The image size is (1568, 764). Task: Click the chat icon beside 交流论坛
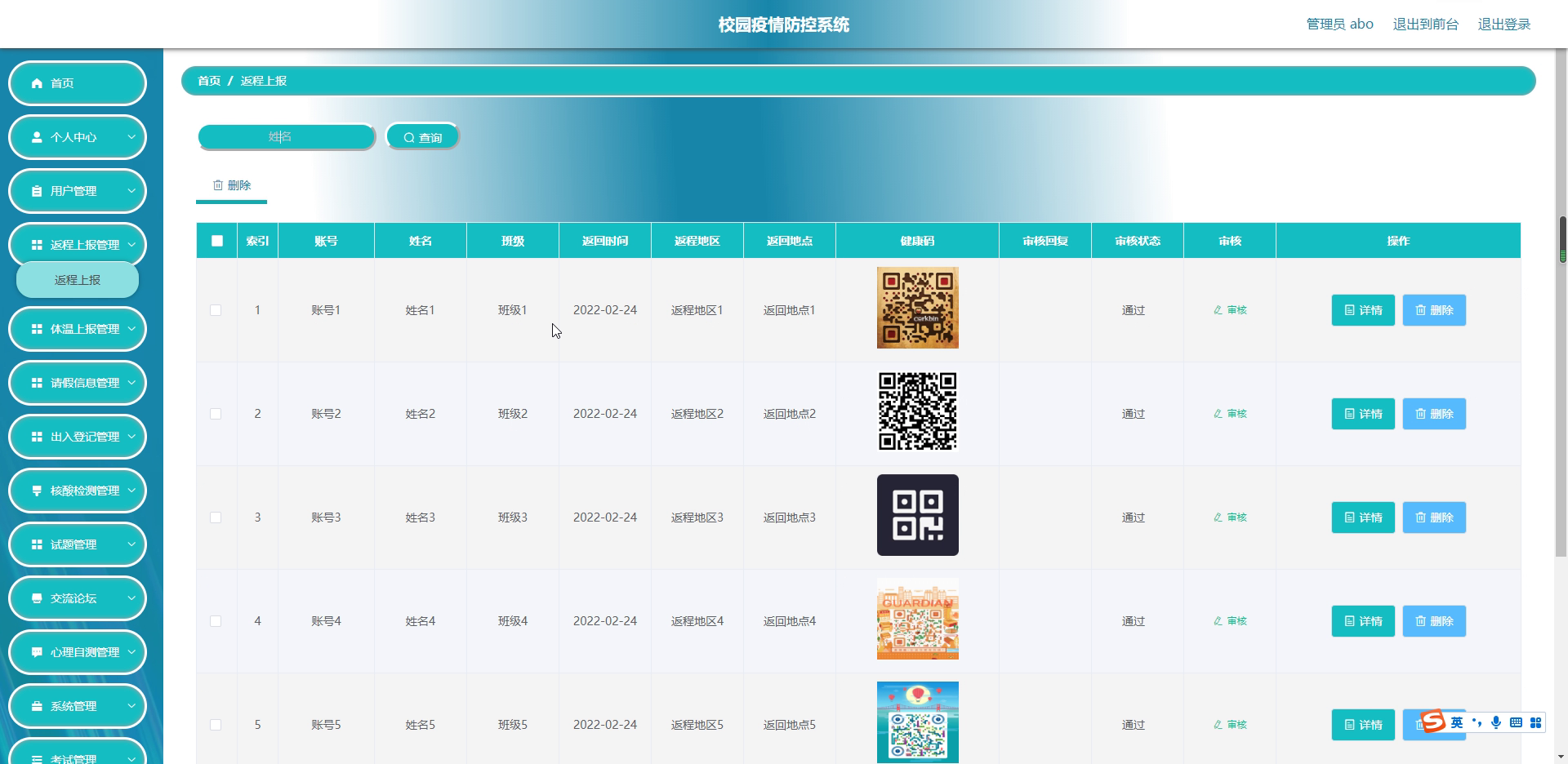click(37, 598)
